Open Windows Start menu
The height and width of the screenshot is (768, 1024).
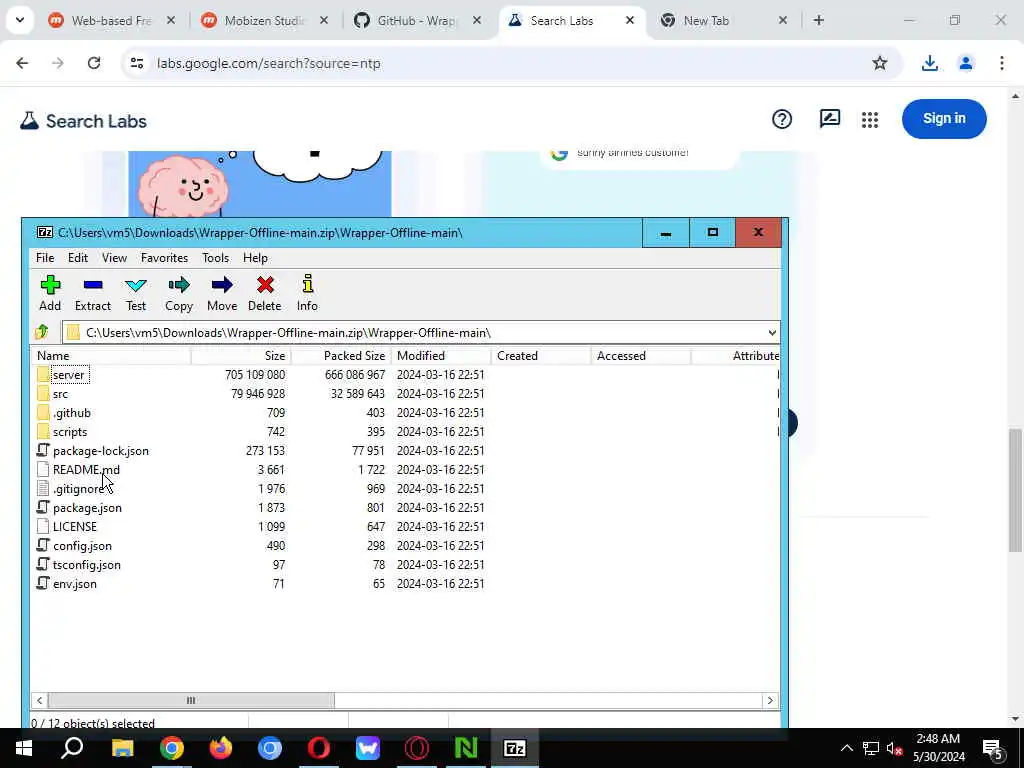tap(24, 748)
